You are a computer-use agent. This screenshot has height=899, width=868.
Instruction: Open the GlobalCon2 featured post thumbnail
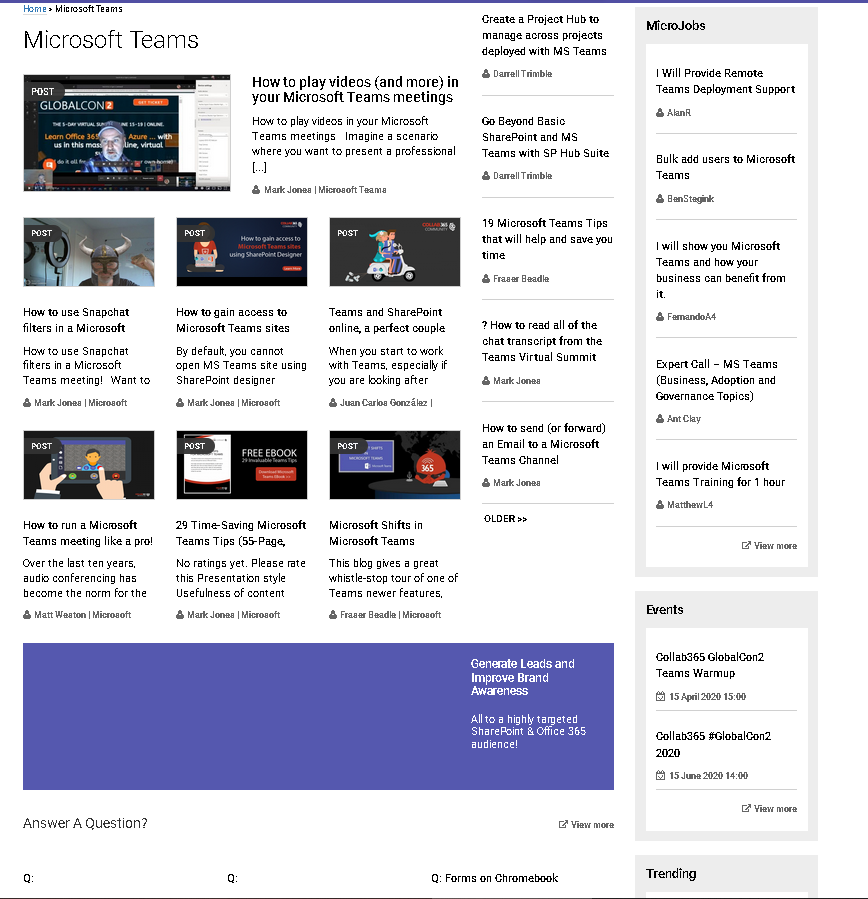pos(127,133)
